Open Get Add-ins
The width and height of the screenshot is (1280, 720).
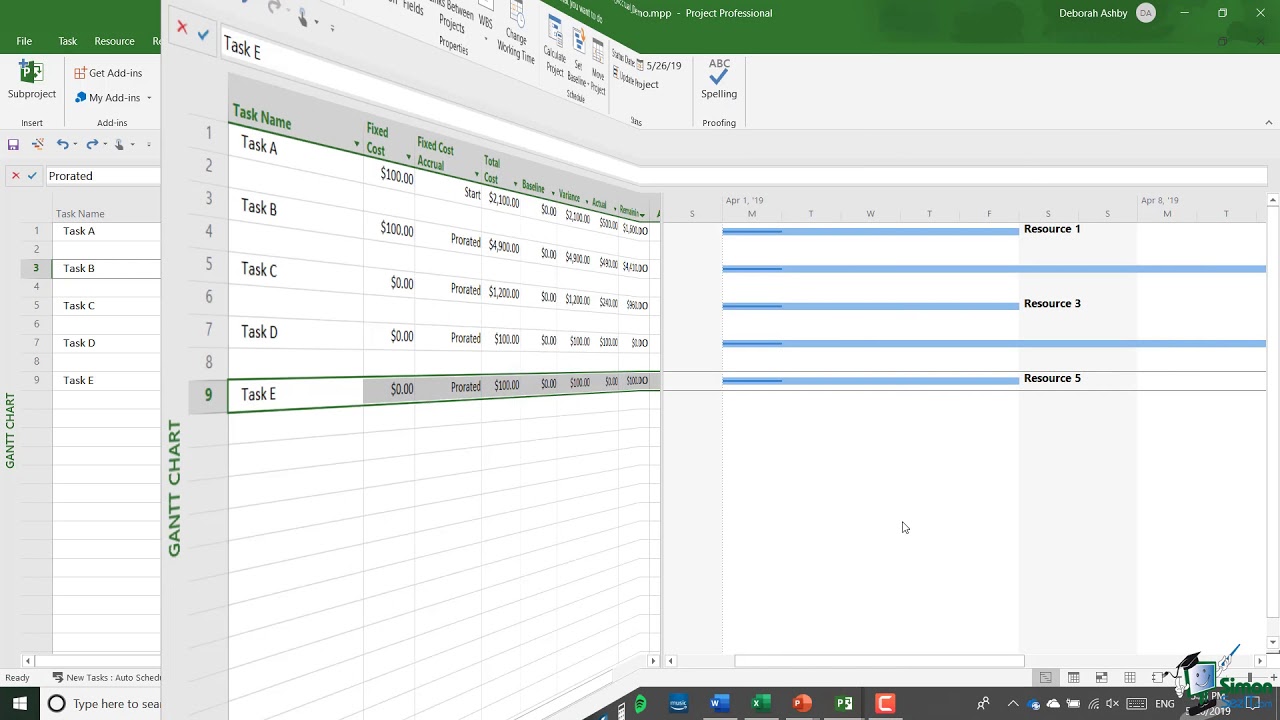click(x=108, y=73)
